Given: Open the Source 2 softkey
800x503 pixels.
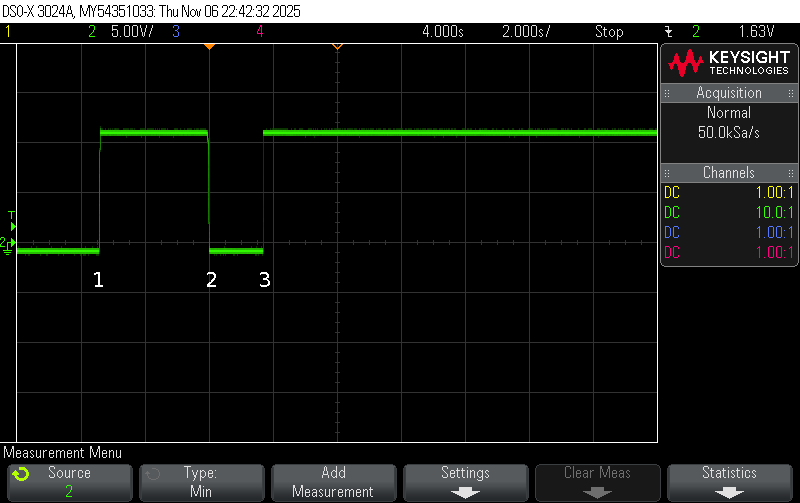Looking at the screenshot, I should point(70,483).
